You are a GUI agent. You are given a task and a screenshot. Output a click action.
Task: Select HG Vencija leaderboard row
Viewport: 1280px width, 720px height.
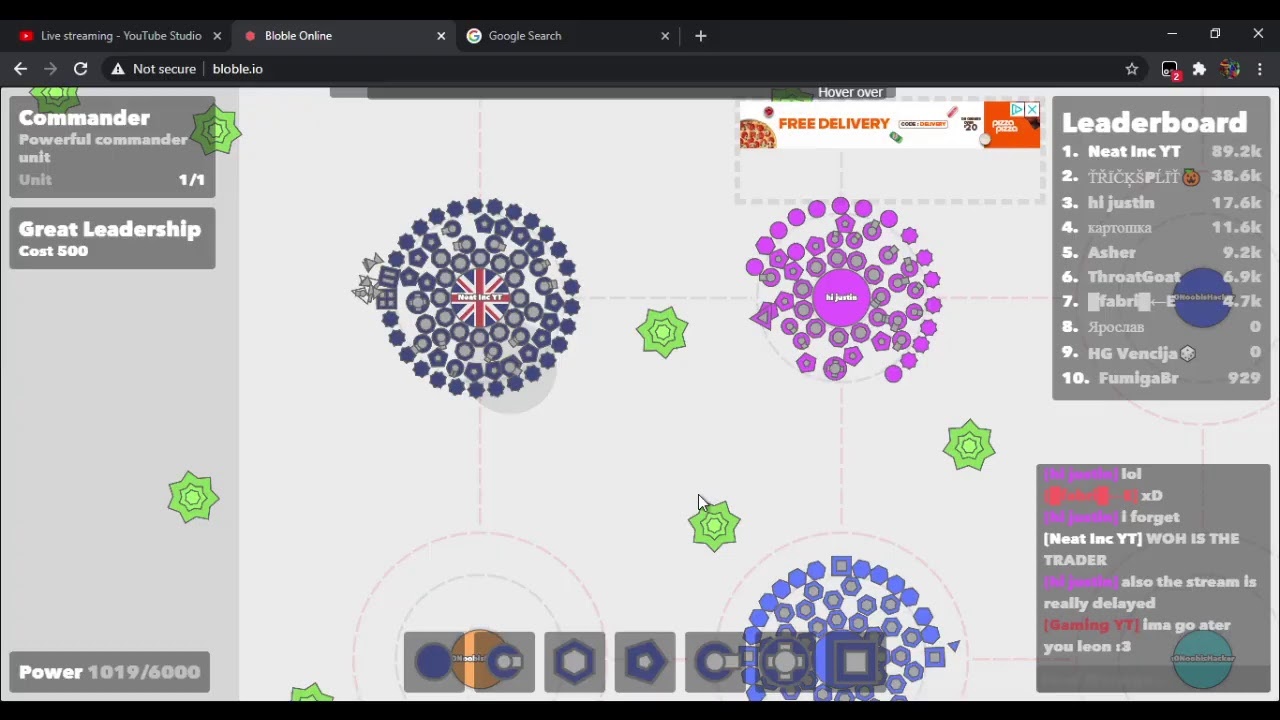(x=1161, y=353)
